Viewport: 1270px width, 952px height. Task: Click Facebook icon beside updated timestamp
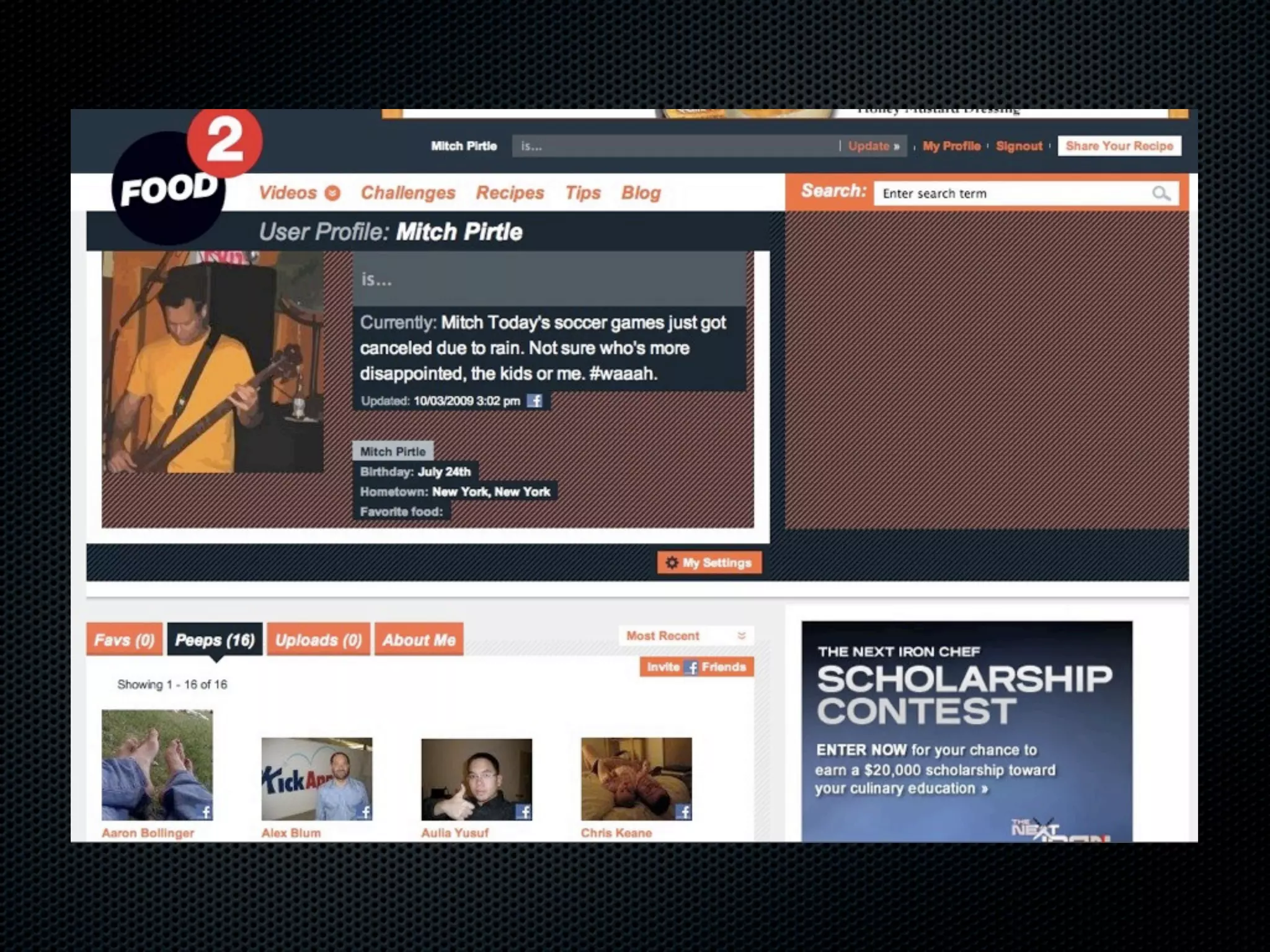tap(535, 401)
